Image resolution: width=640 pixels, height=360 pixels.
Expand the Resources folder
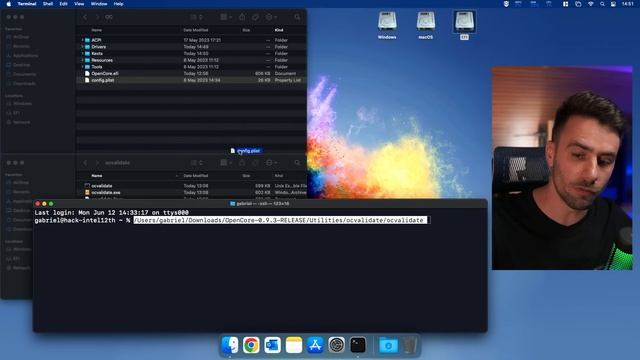click(82, 60)
